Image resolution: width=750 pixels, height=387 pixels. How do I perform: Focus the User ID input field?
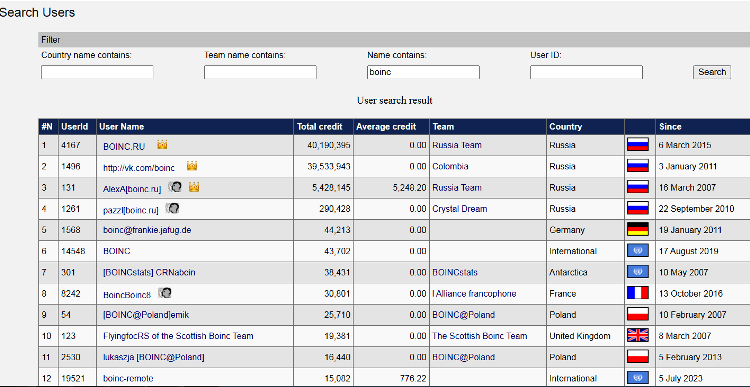tap(586, 72)
